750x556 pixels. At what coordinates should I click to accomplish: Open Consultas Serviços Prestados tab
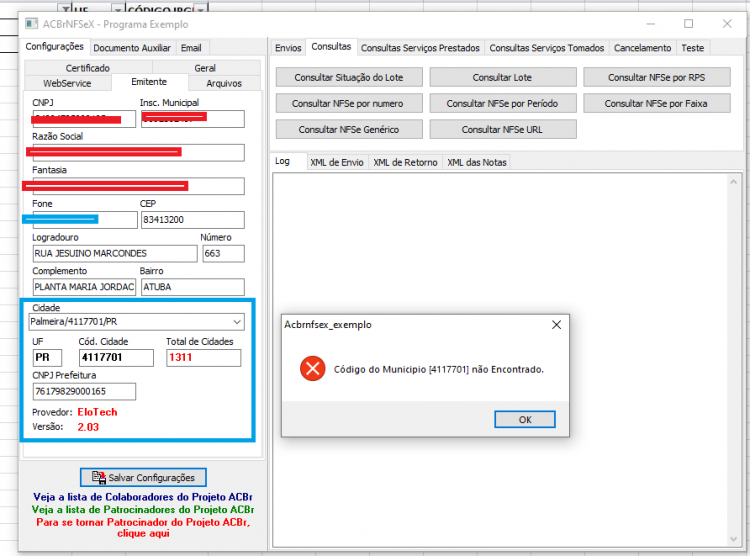(x=420, y=48)
